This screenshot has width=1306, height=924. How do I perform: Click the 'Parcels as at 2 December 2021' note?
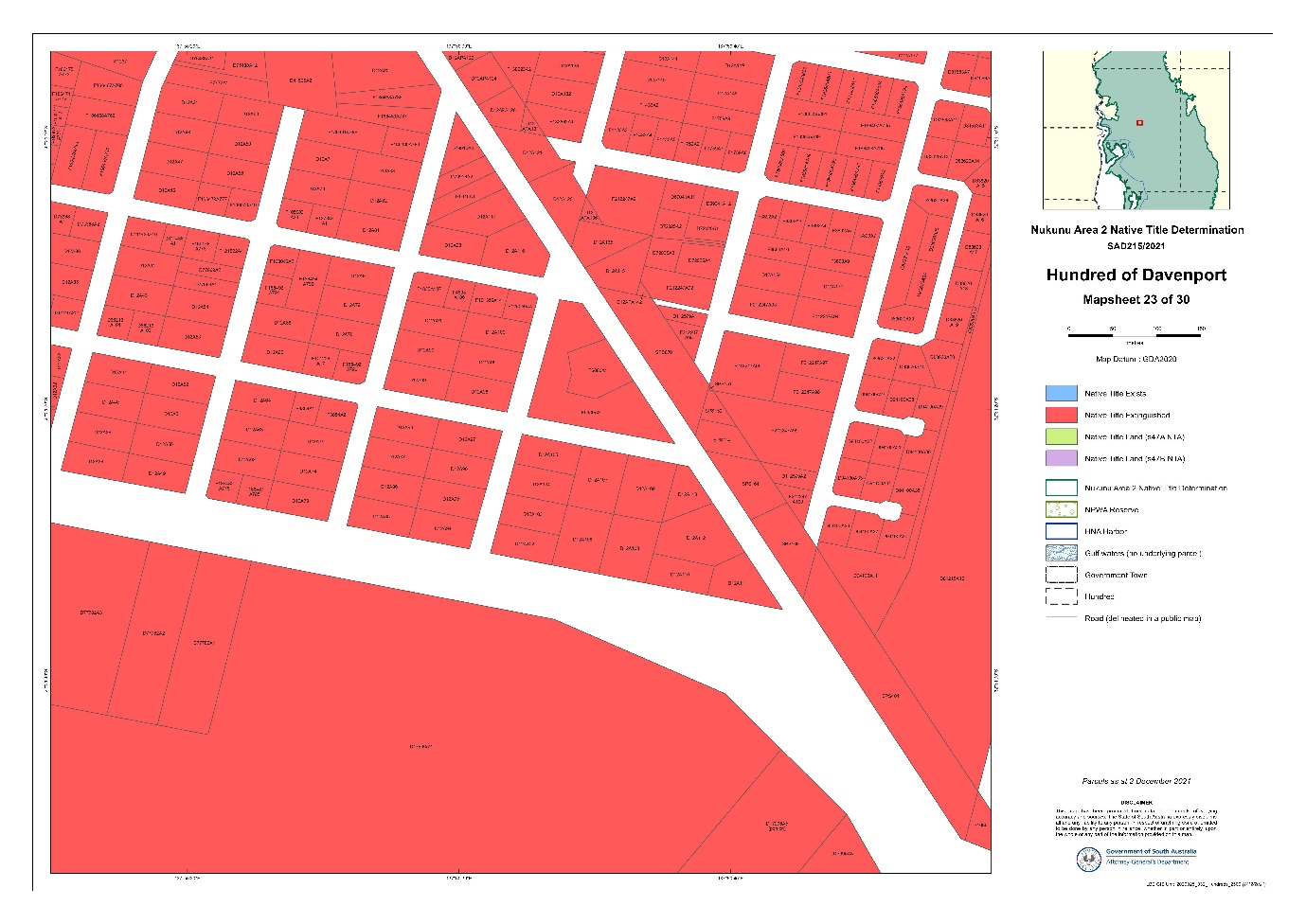pos(1136,781)
